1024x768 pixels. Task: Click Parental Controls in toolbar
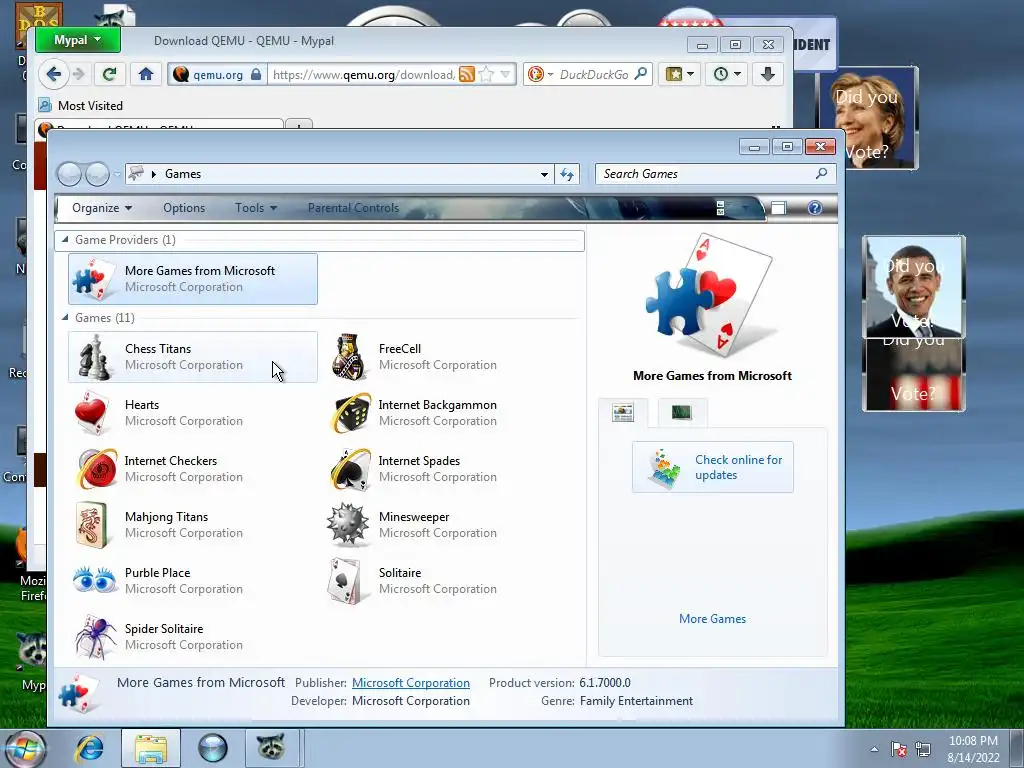(x=353, y=208)
